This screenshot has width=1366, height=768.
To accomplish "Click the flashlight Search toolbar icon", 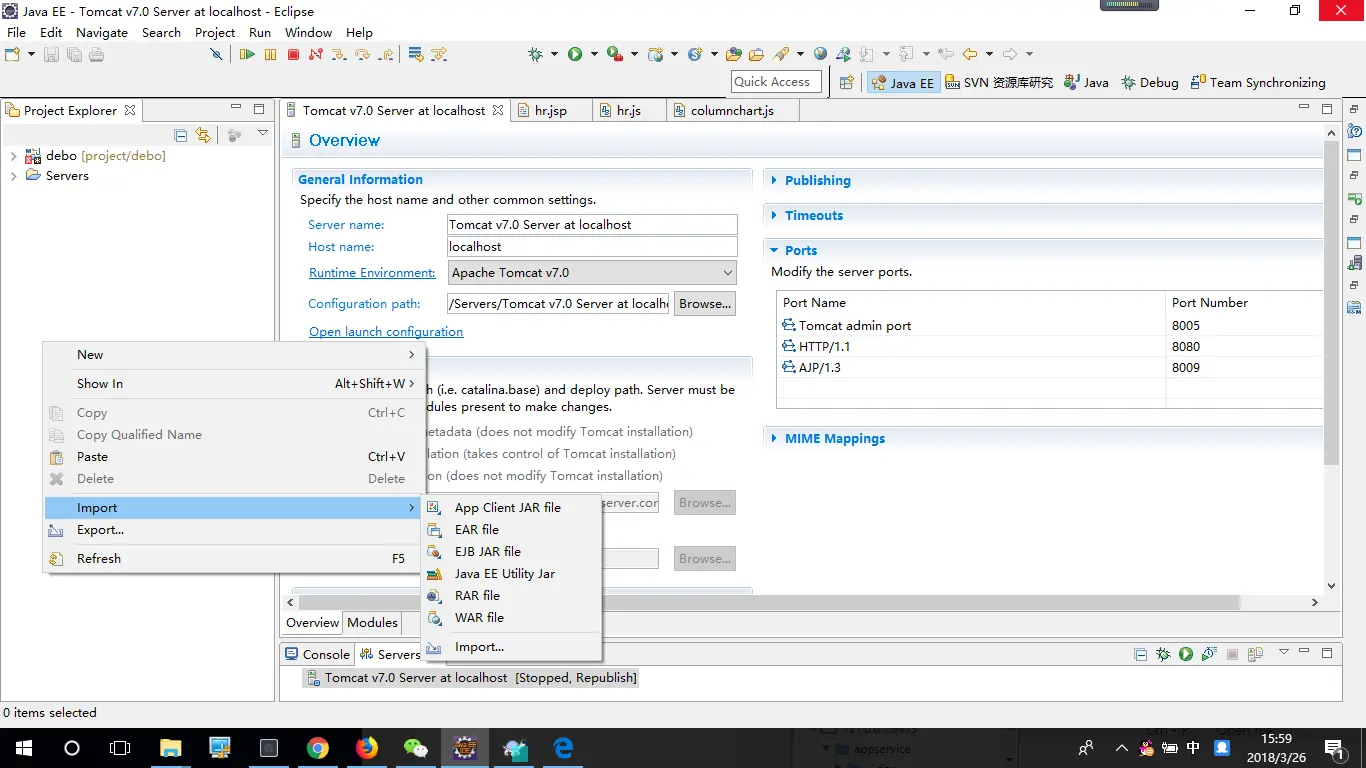I will click(781, 55).
